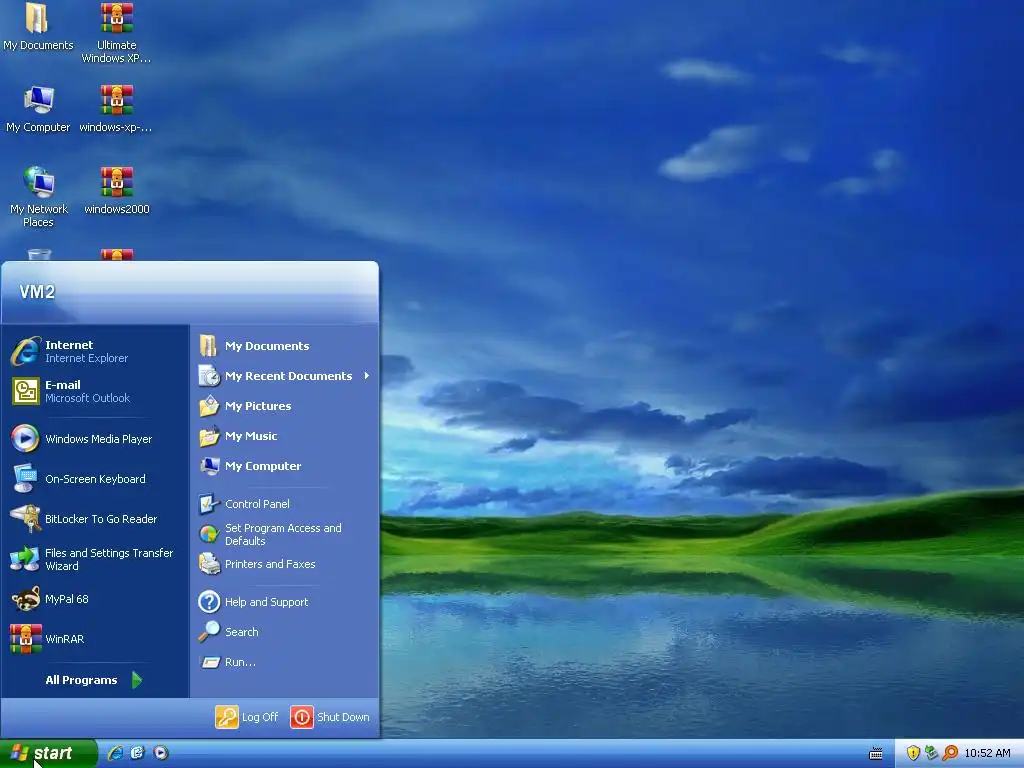
Task: Click the VM2 user name header
Action: pyautogui.click(x=37, y=292)
